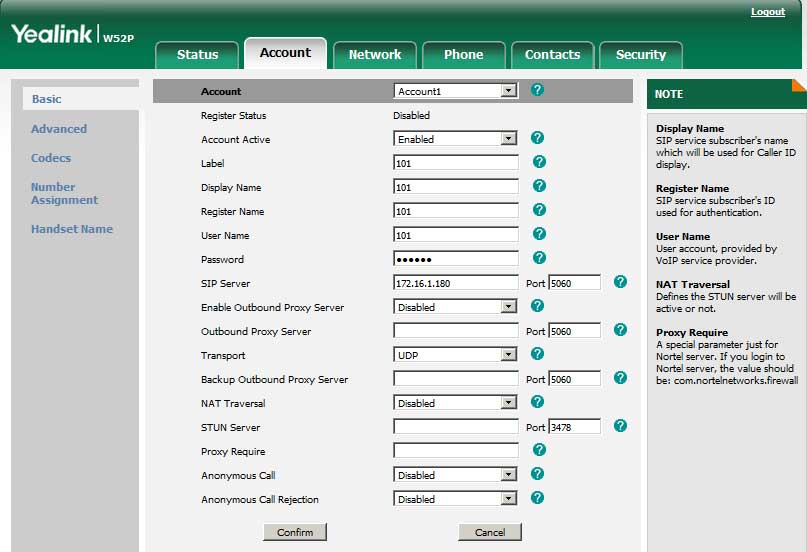Click help icon for STUN Server port
807x552 pixels.
pos(620,426)
